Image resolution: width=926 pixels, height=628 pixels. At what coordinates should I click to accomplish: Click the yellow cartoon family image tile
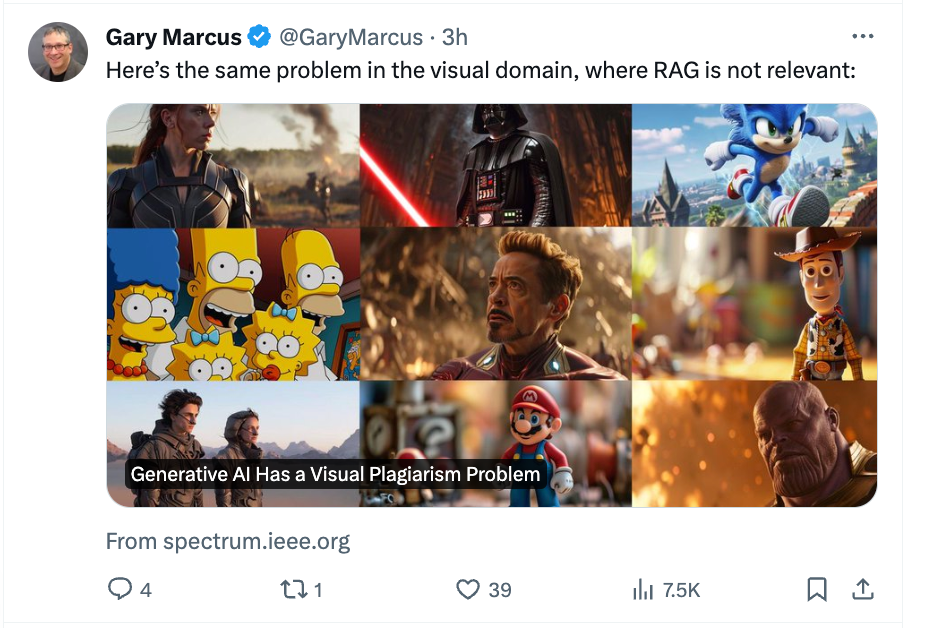click(x=233, y=304)
